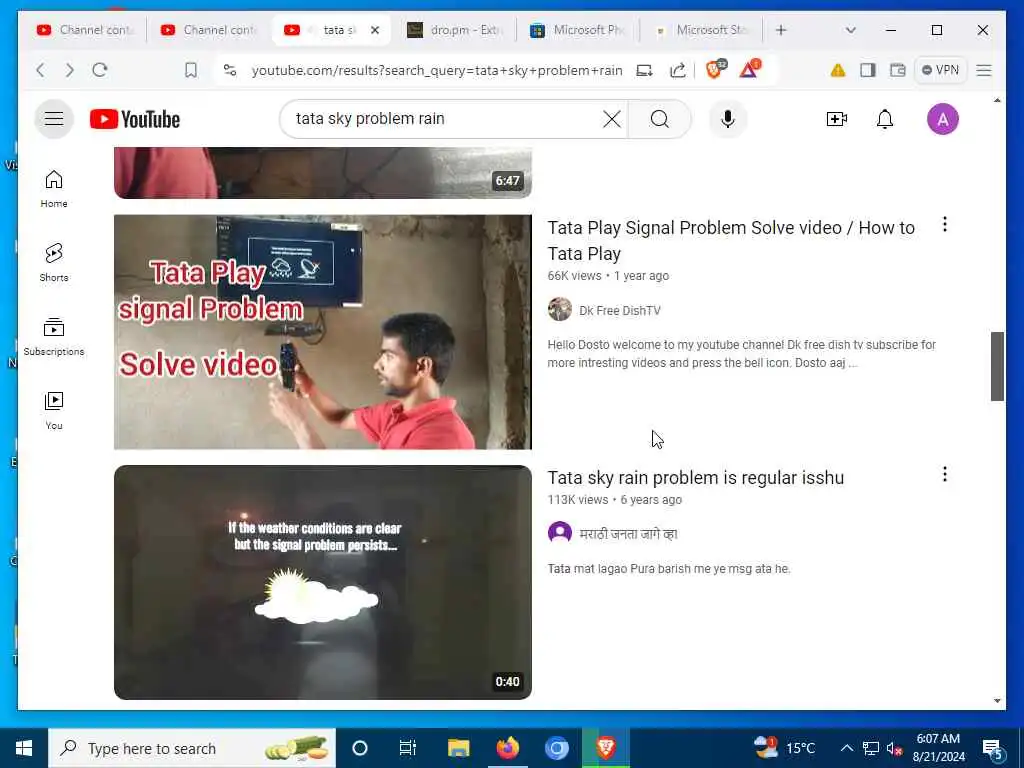Open the taskbar weather widget

(784, 748)
